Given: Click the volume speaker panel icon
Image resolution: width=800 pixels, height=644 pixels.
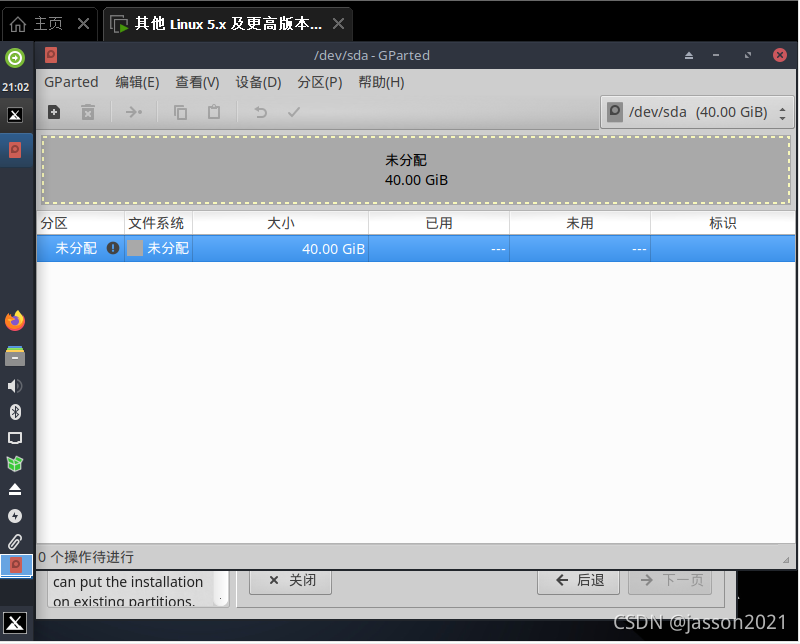Looking at the screenshot, I should point(15,386).
